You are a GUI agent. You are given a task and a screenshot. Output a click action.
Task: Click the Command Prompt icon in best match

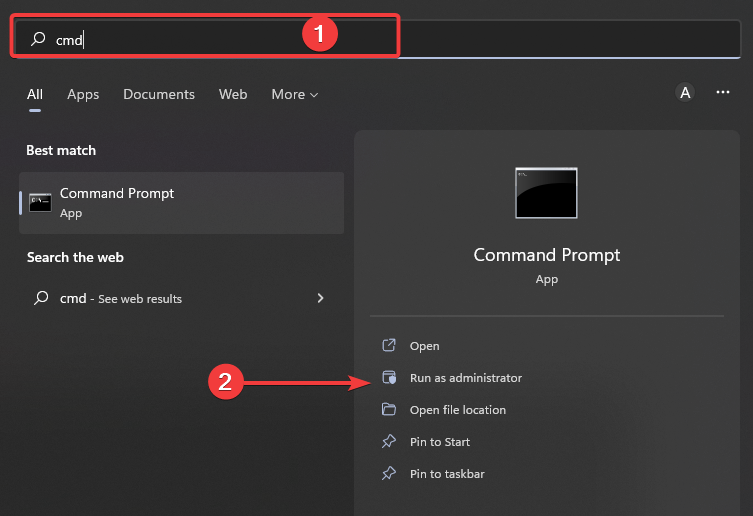coord(40,202)
